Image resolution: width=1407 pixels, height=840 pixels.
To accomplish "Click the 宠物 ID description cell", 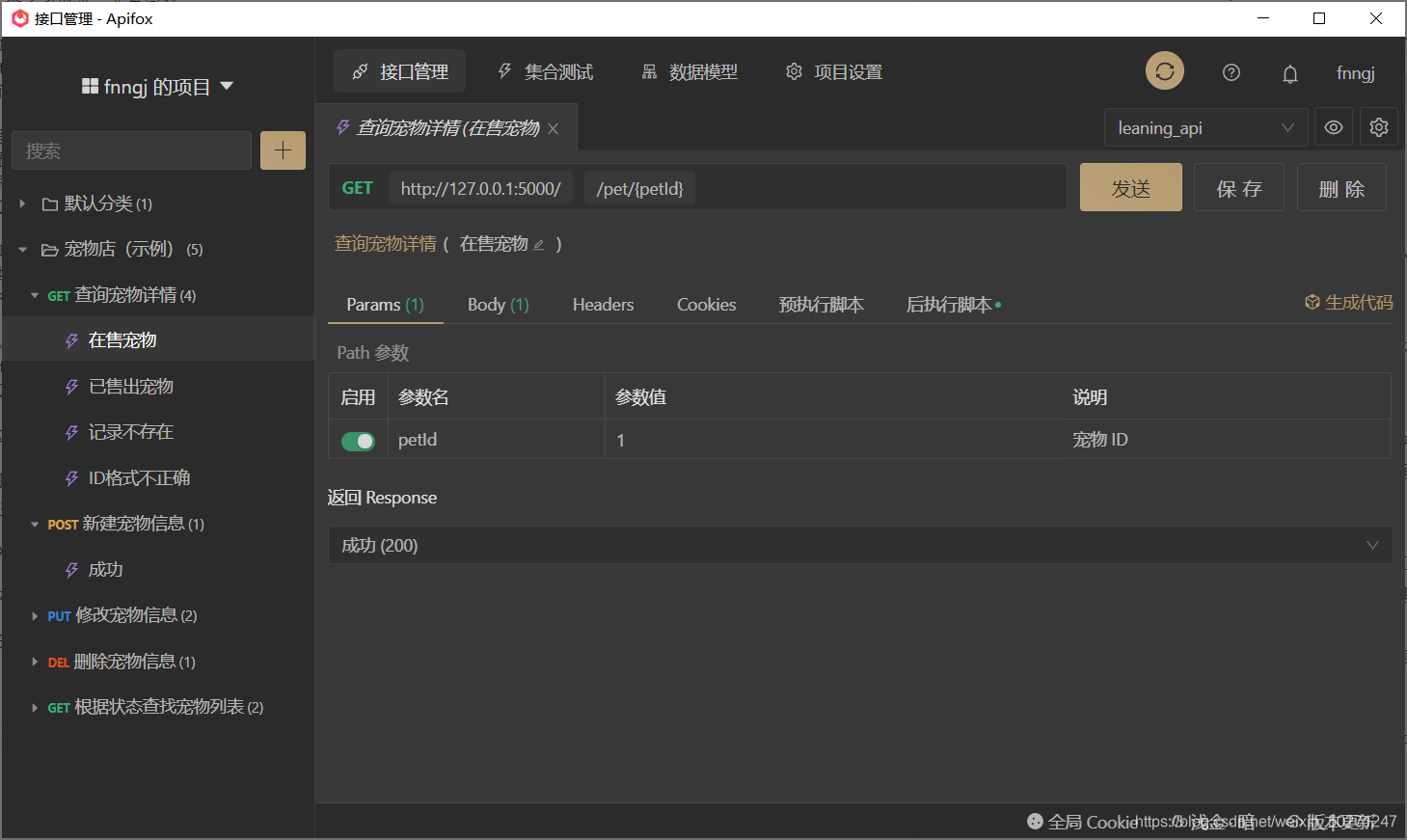I will click(x=1227, y=440).
